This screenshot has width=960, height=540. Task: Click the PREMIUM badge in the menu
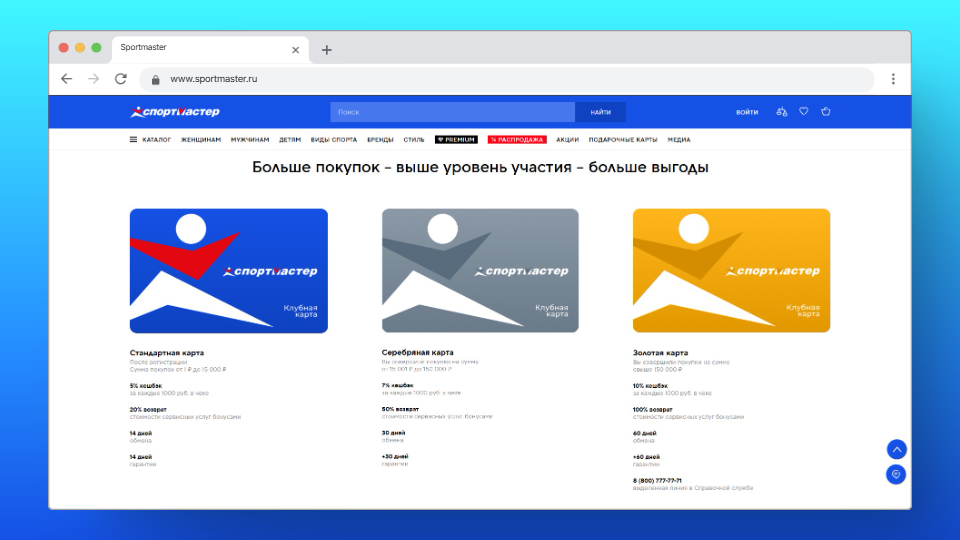point(456,140)
